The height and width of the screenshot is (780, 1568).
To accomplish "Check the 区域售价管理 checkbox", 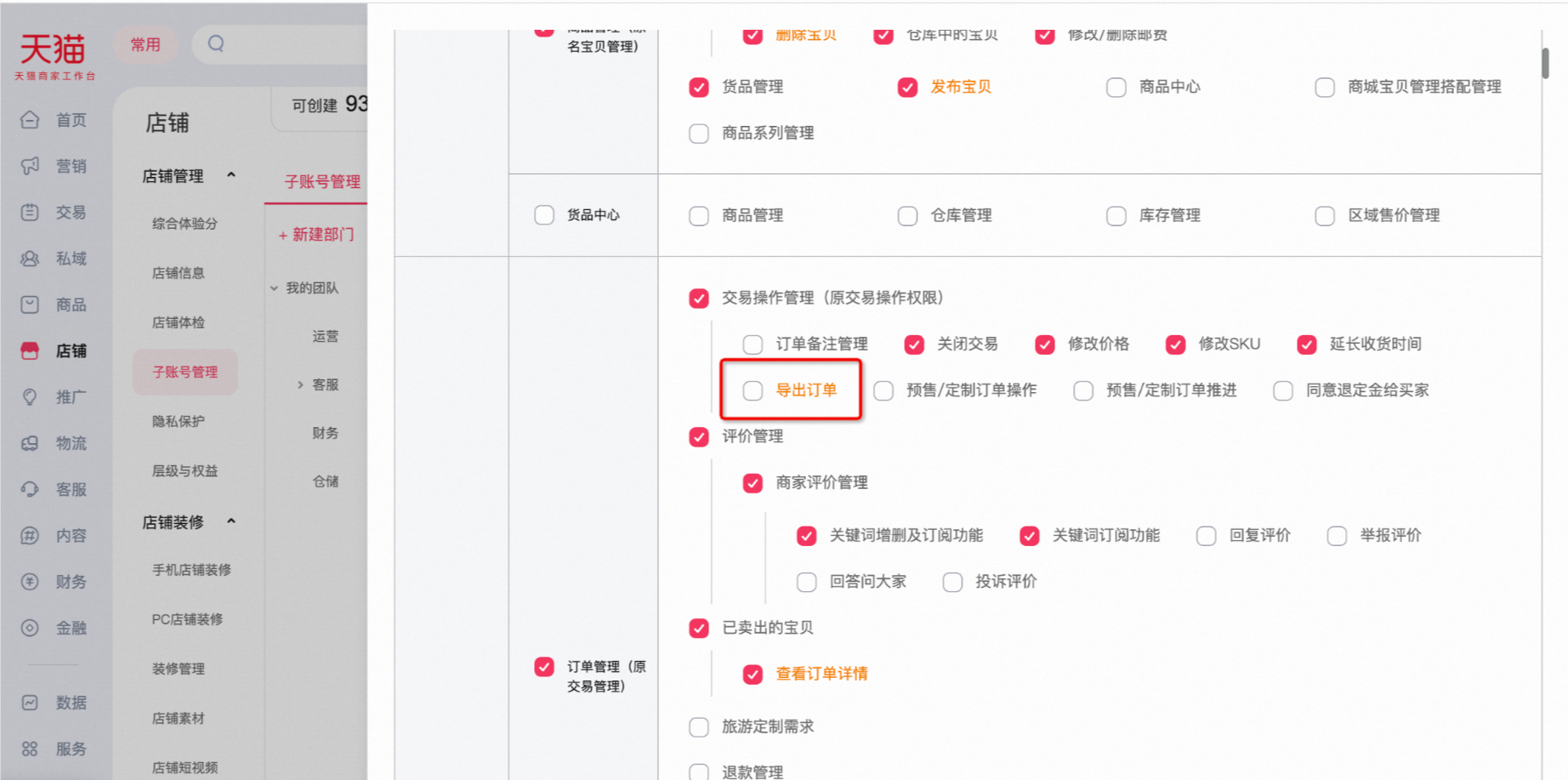I will pyautogui.click(x=1325, y=216).
